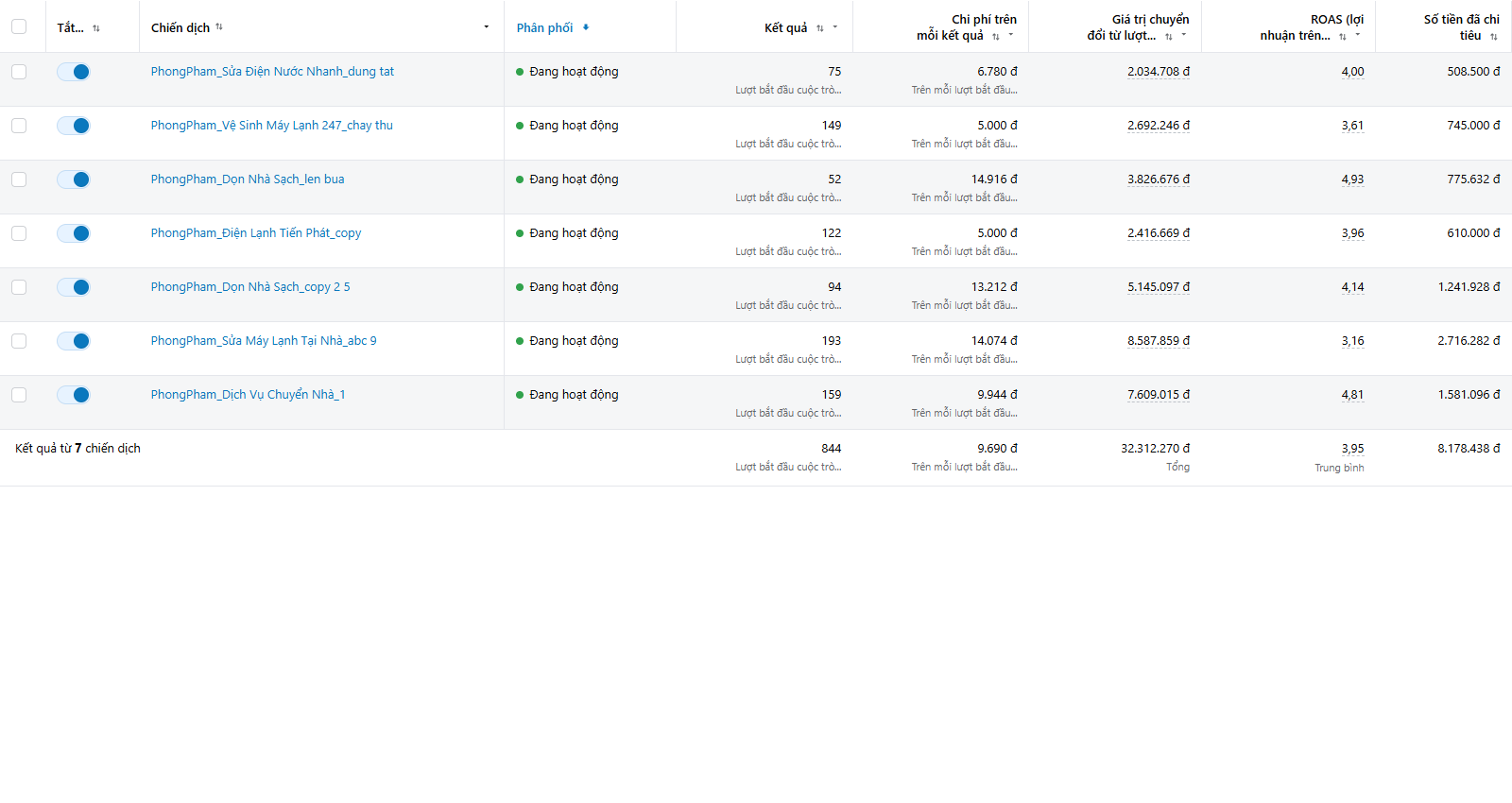The width and height of the screenshot is (1512, 803).
Task: Click conversion value 2.034.708 đ
Action: click(x=1159, y=72)
